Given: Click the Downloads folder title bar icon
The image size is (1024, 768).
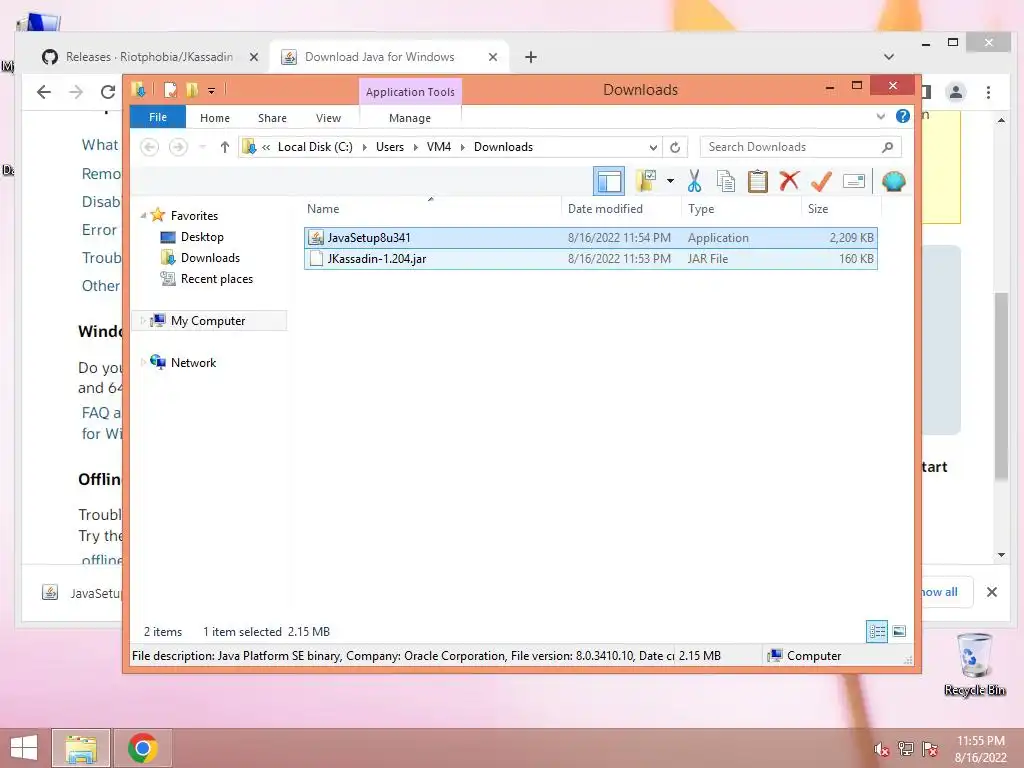Looking at the screenshot, I should pos(138,89).
